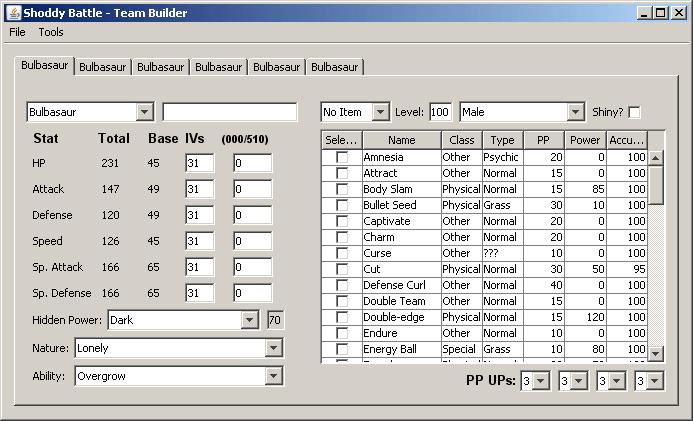Click the Hidden Power value box 70

coord(275,320)
